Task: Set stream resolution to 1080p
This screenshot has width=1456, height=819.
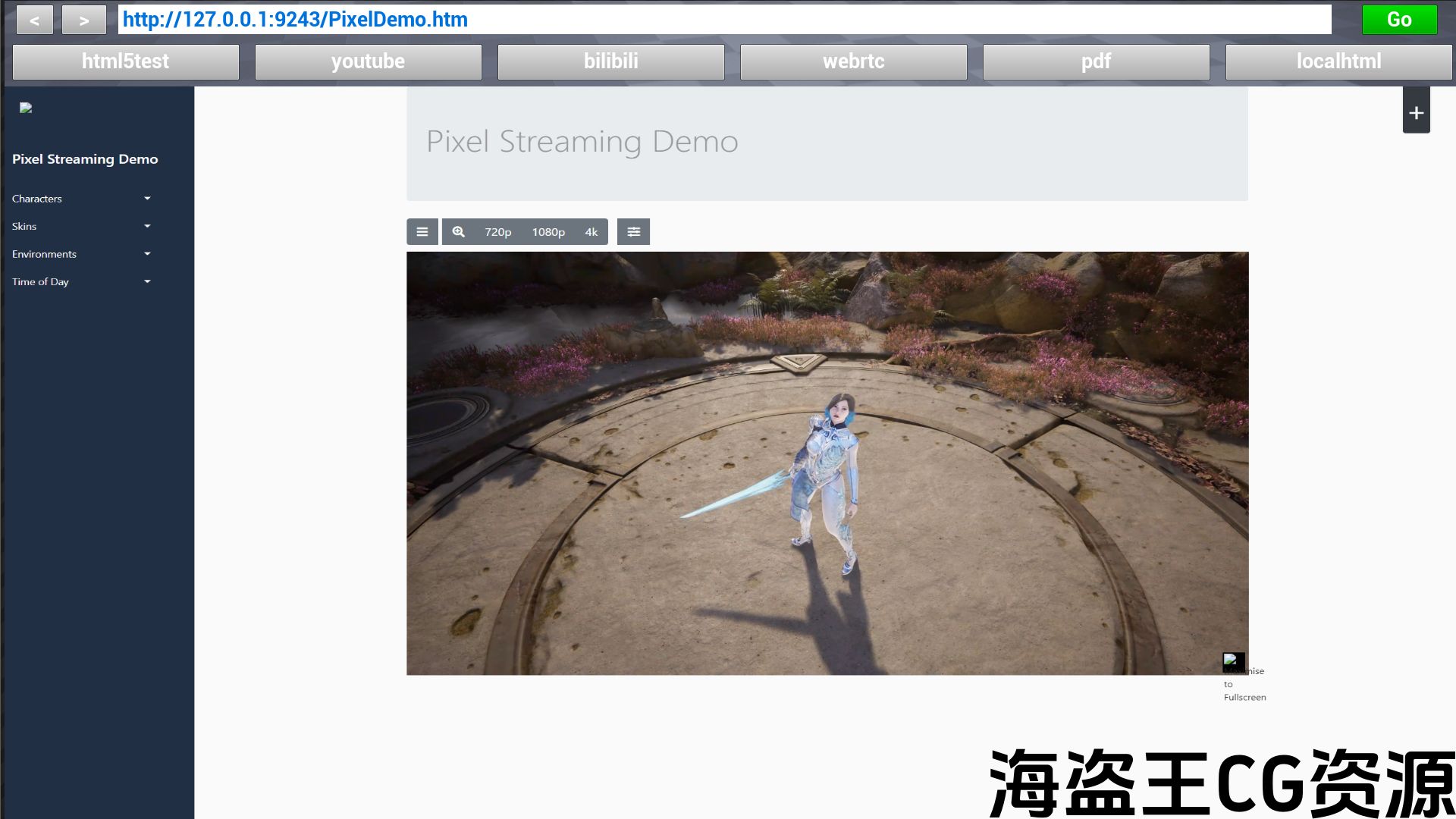Action: click(548, 232)
